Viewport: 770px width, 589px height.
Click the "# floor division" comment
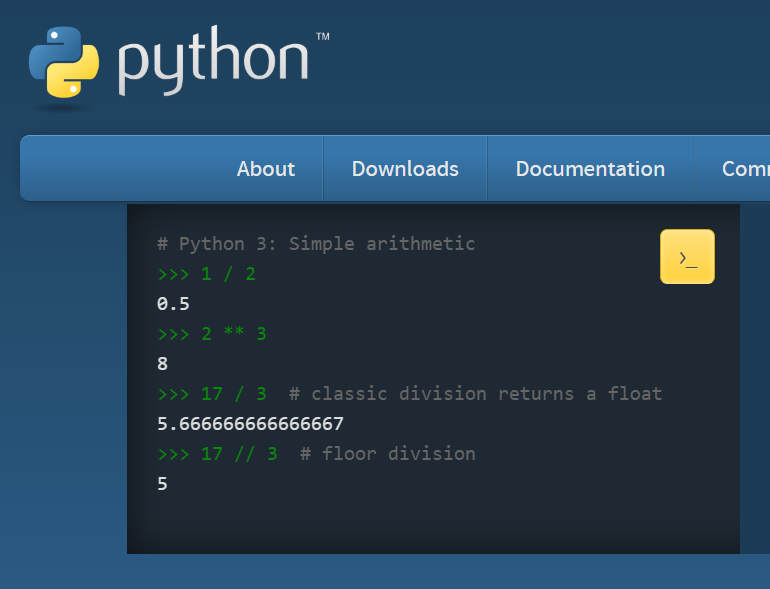point(386,454)
